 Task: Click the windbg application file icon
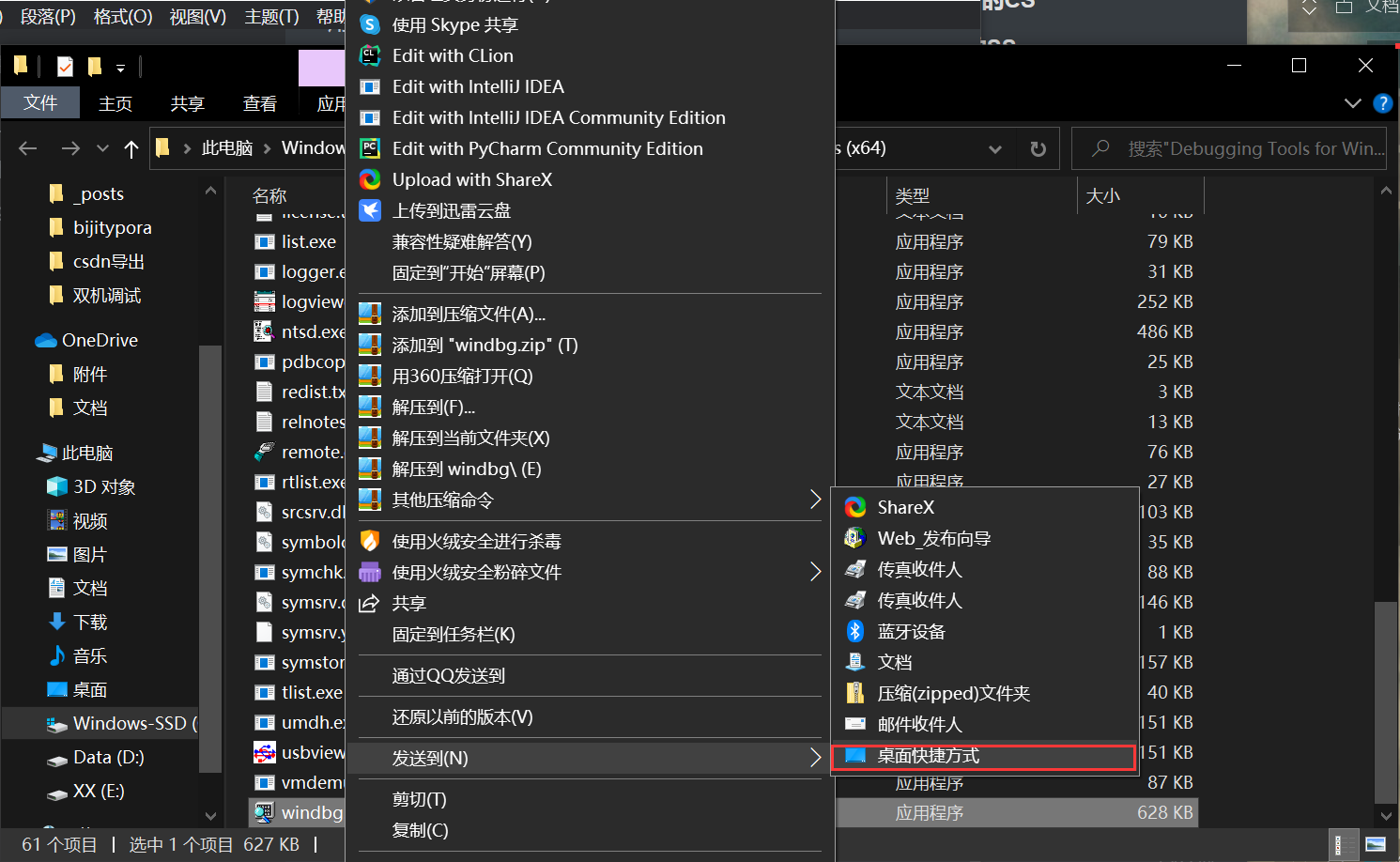264,812
